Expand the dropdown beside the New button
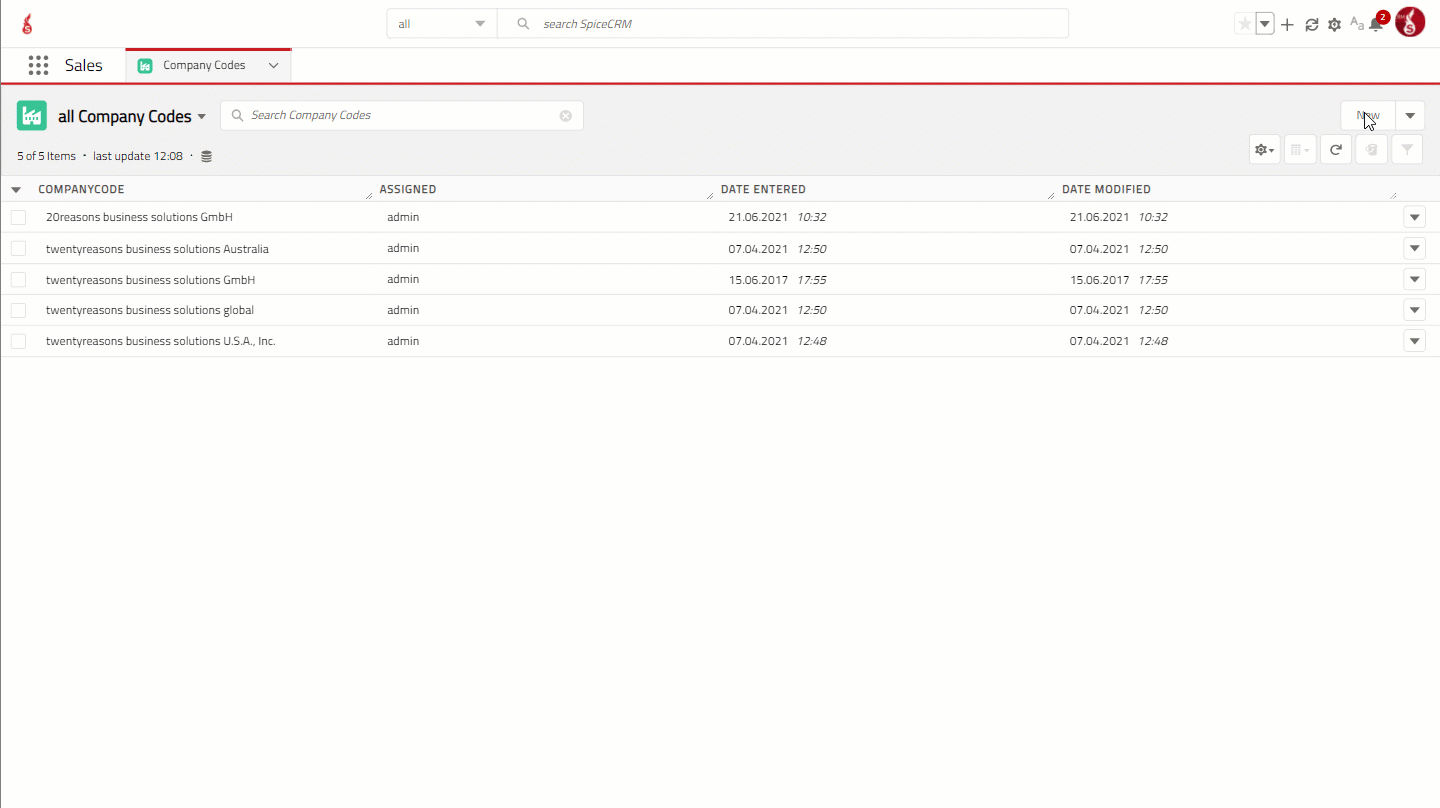Image resolution: width=1440 pixels, height=808 pixels. [x=1409, y=115]
